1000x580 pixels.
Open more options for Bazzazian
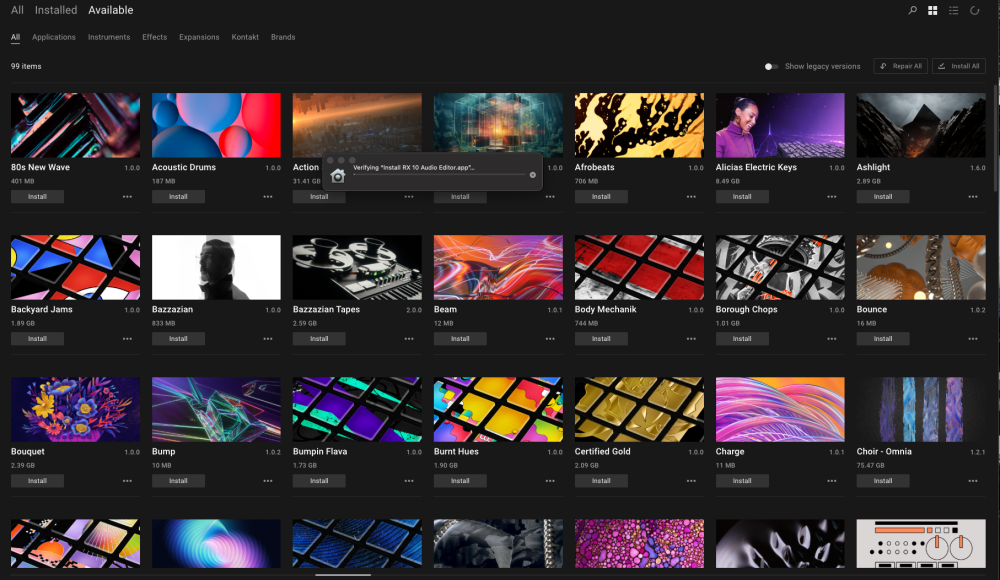click(268, 339)
